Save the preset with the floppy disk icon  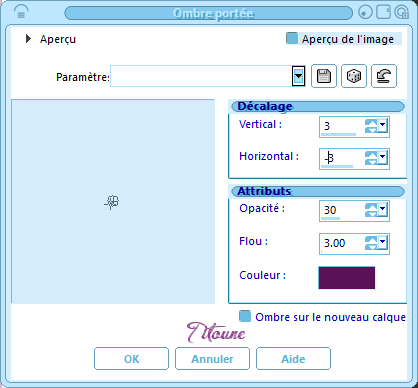coord(324,76)
